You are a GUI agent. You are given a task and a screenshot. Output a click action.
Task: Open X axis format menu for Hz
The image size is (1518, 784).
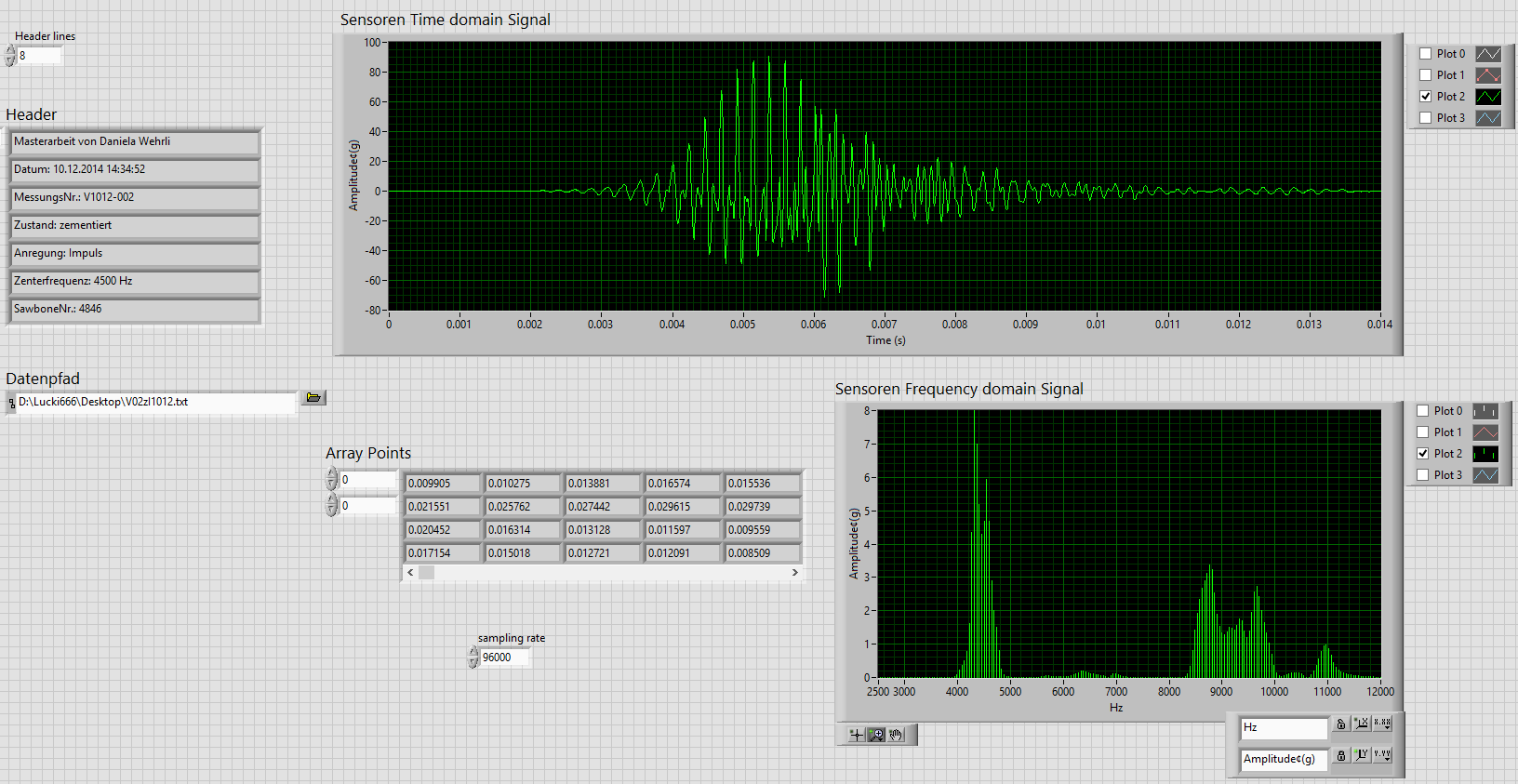pos(1383,724)
